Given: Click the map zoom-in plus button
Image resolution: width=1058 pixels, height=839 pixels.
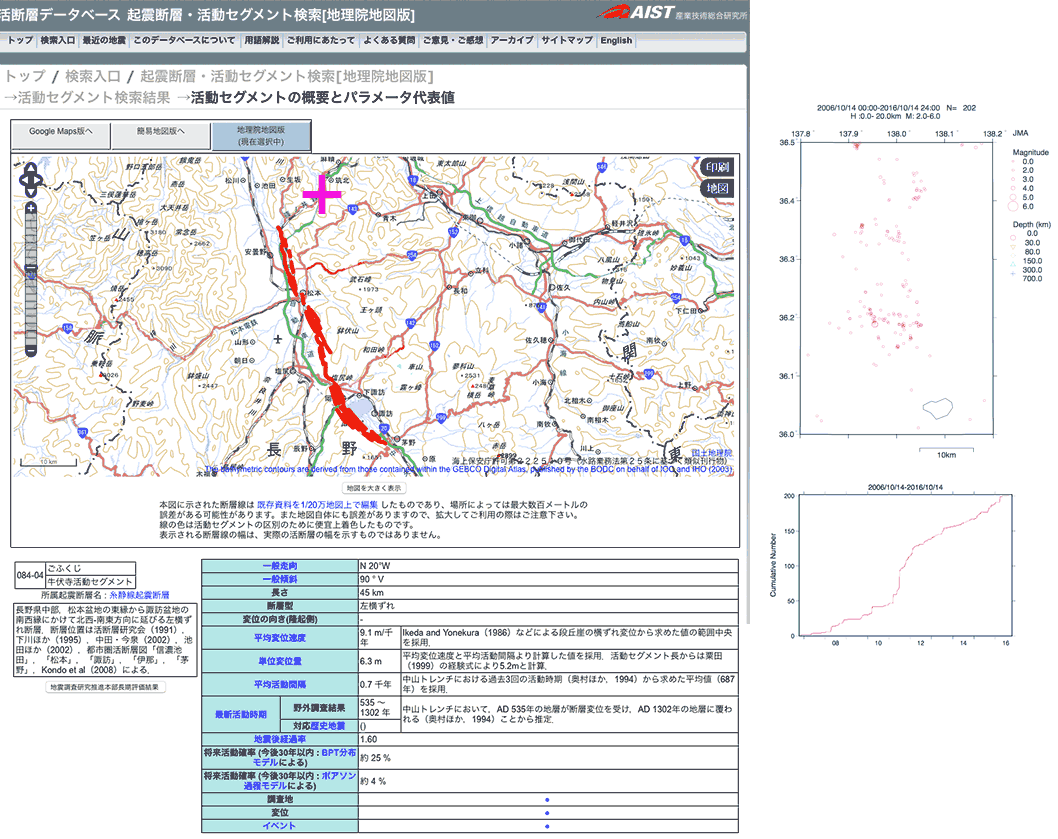Looking at the screenshot, I should pos(31,208).
